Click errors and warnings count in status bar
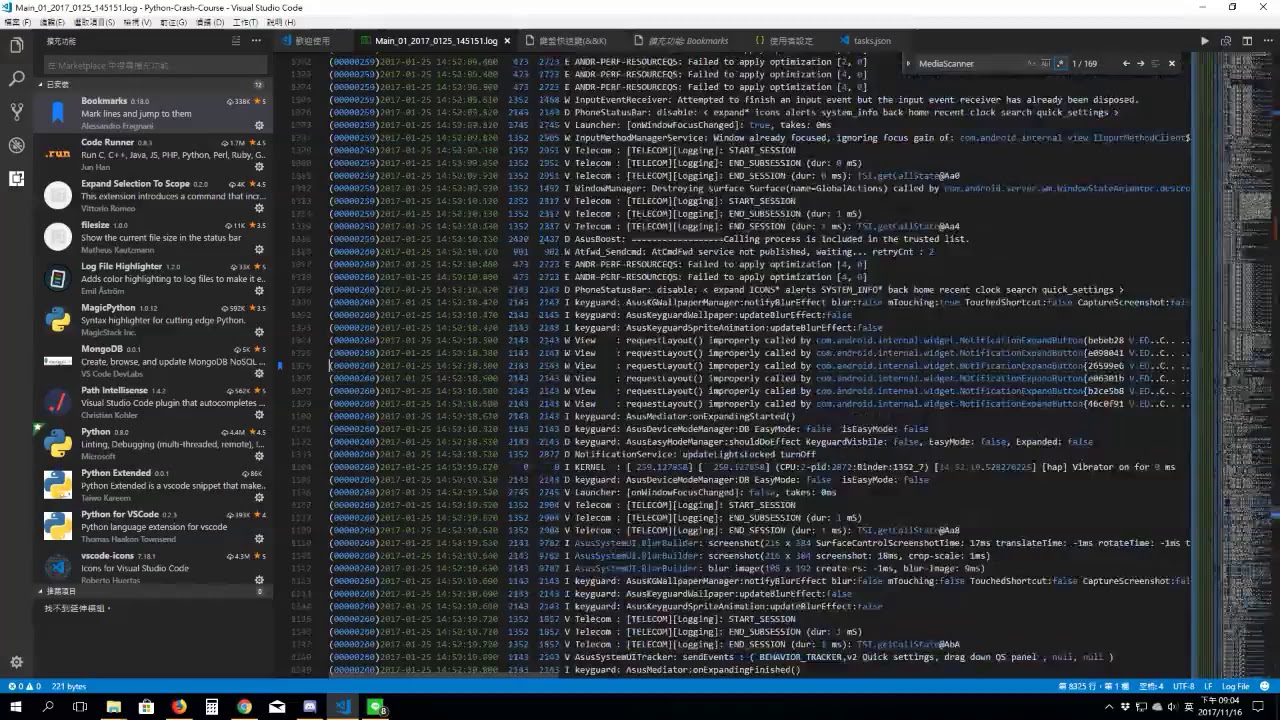The image size is (1280, 720). coord(25,686)
